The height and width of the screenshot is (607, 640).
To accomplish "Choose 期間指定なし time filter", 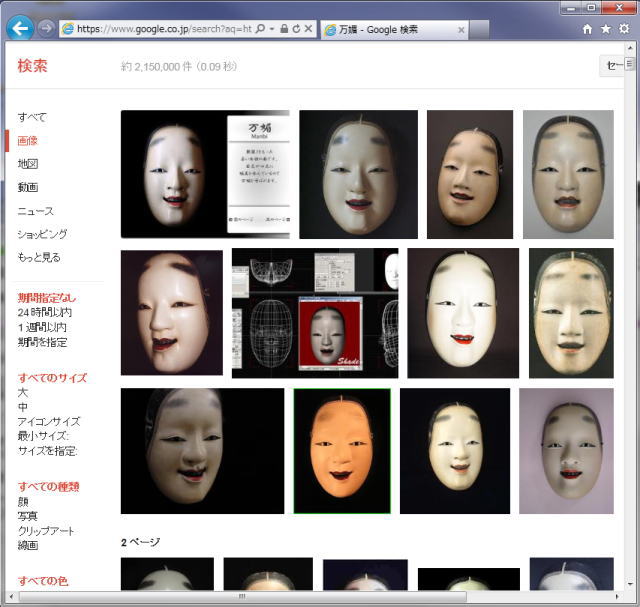I will click(x=47, y=298).
